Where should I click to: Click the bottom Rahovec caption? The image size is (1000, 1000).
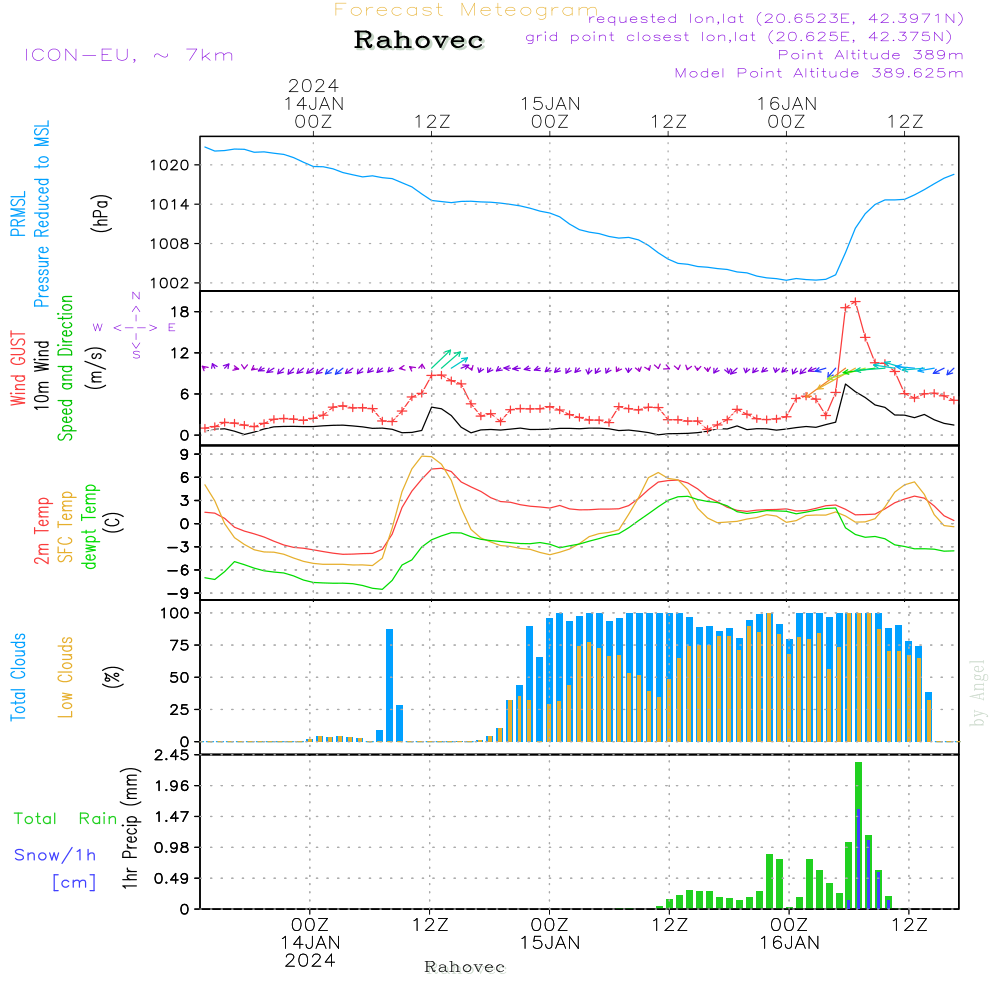coord(465,967)
